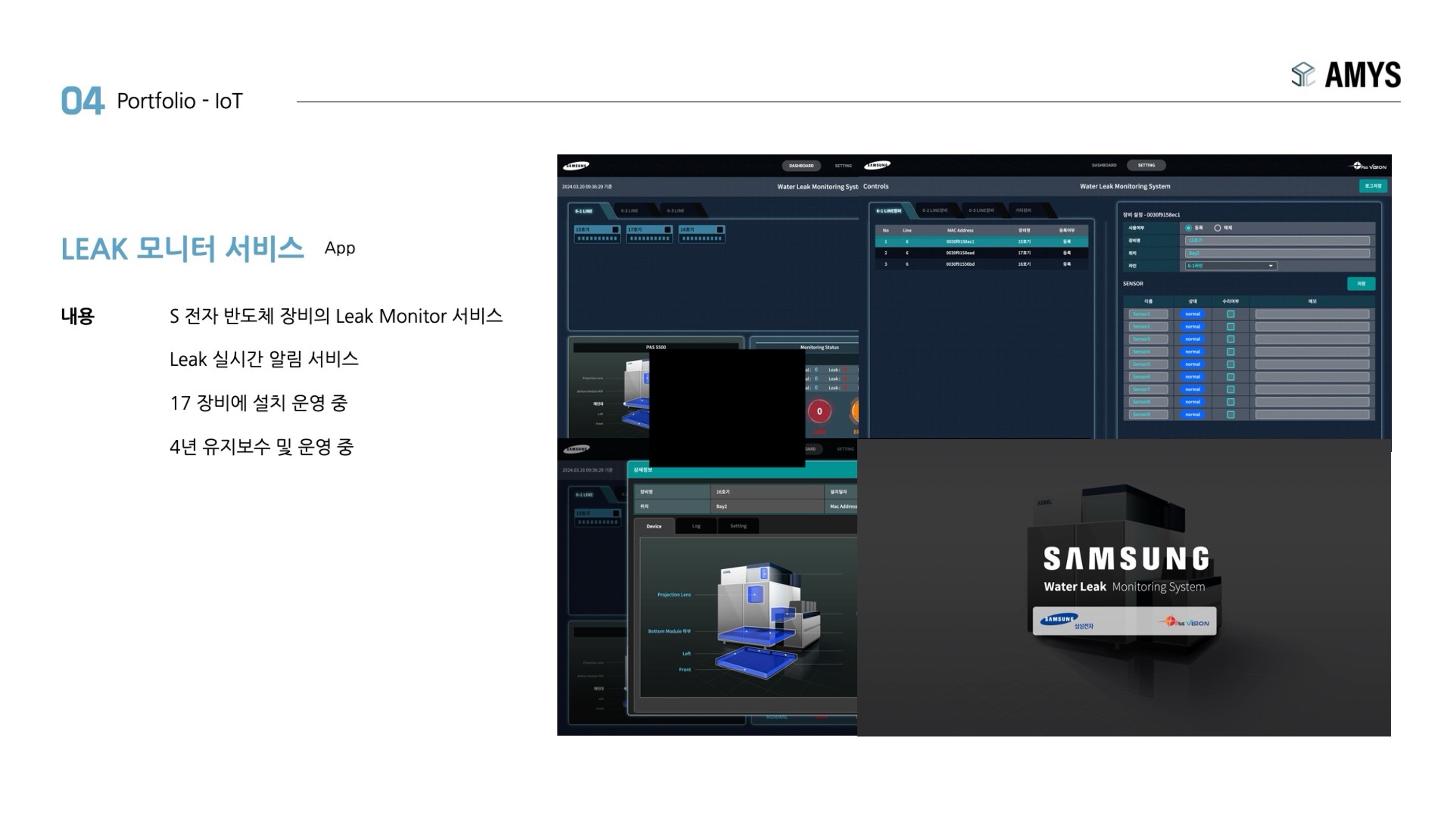Check the repair checkbox for Sensor1
Screen dimensions: 1456x819
1231,314
